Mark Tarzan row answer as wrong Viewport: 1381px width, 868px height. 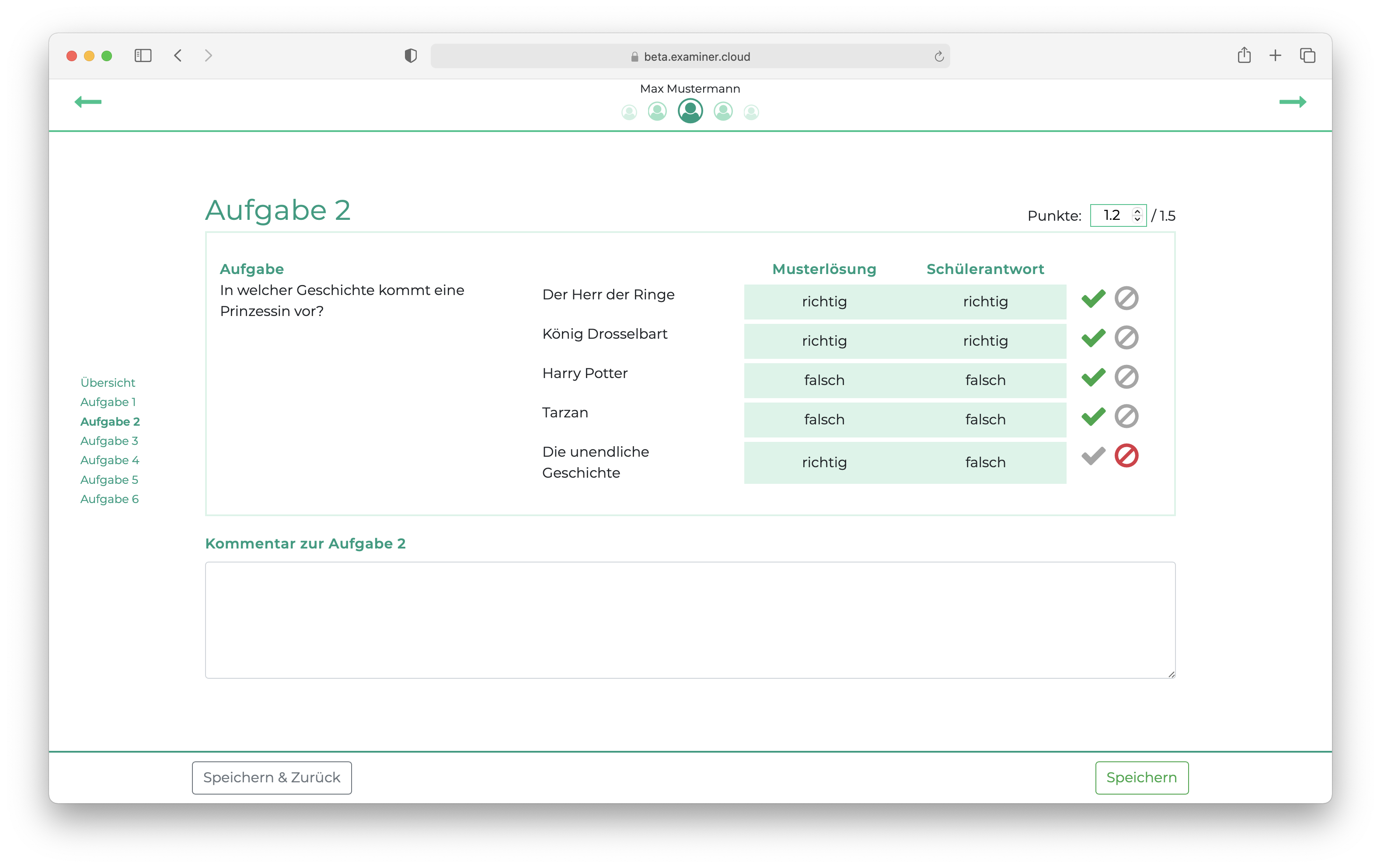(x=1127, y=417)
